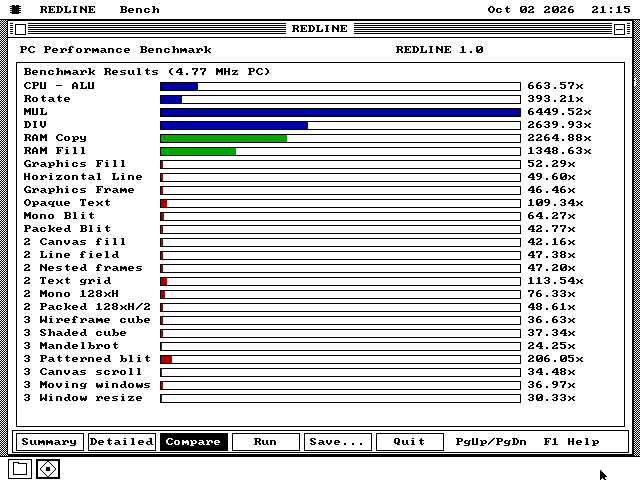640x480 pixels.
Task: Select the 'Horizontal Line' row label
Action: [x=83, y=177]
